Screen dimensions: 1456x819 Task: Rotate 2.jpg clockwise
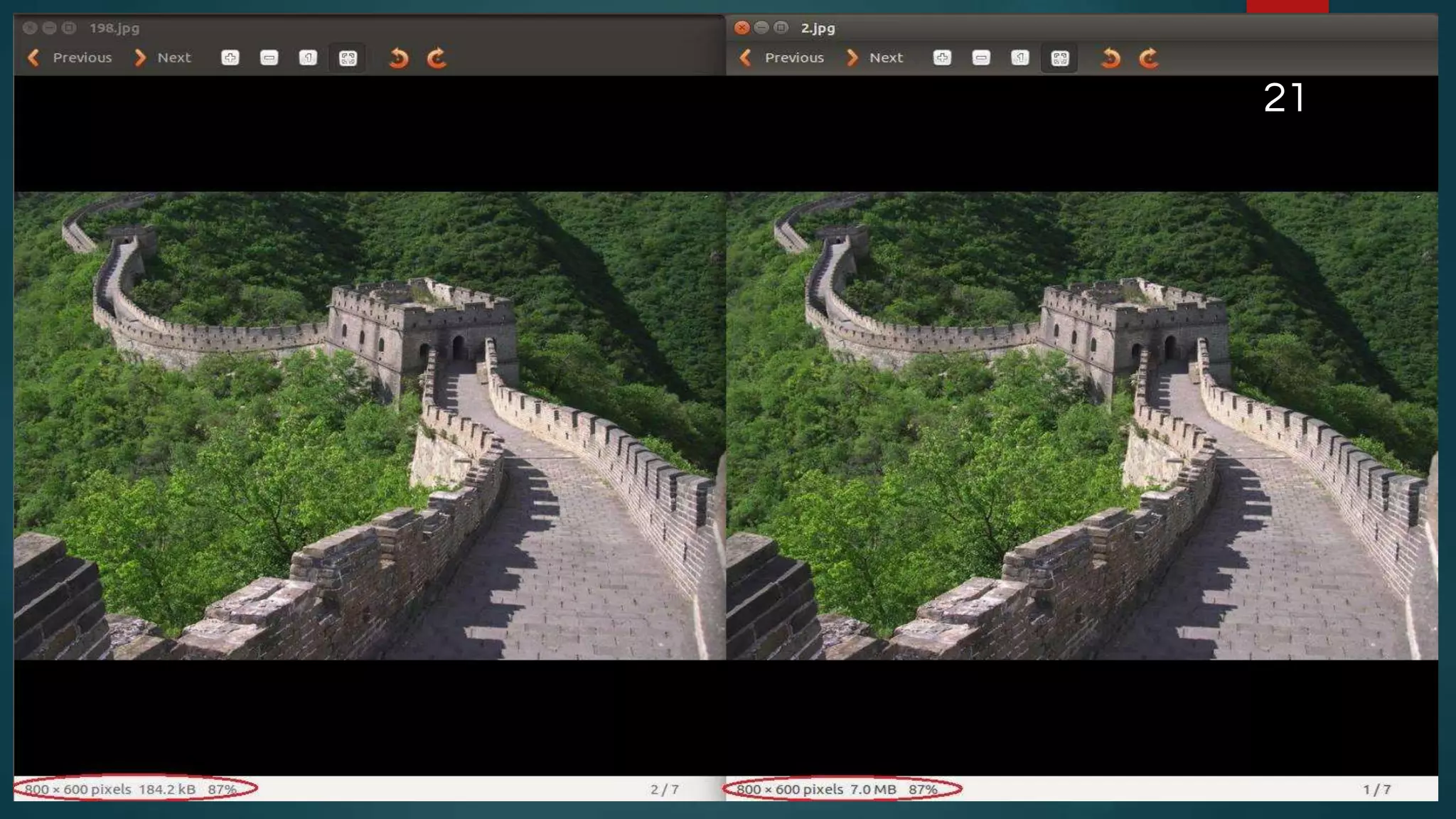[x=1149, y=58]
